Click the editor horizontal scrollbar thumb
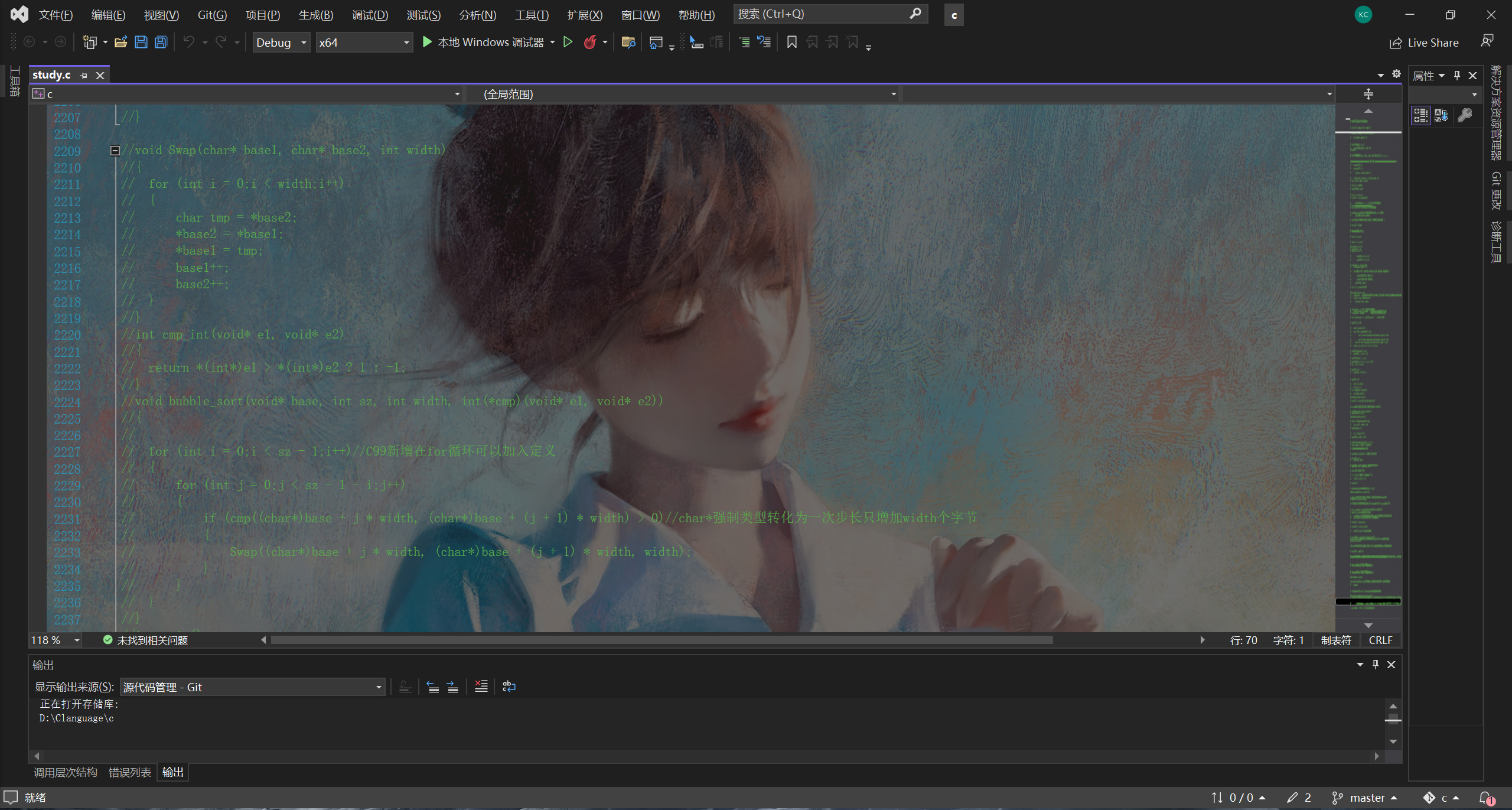This screenshot has width=1512, height=810. pyautogui.click(x=661, y=640)
